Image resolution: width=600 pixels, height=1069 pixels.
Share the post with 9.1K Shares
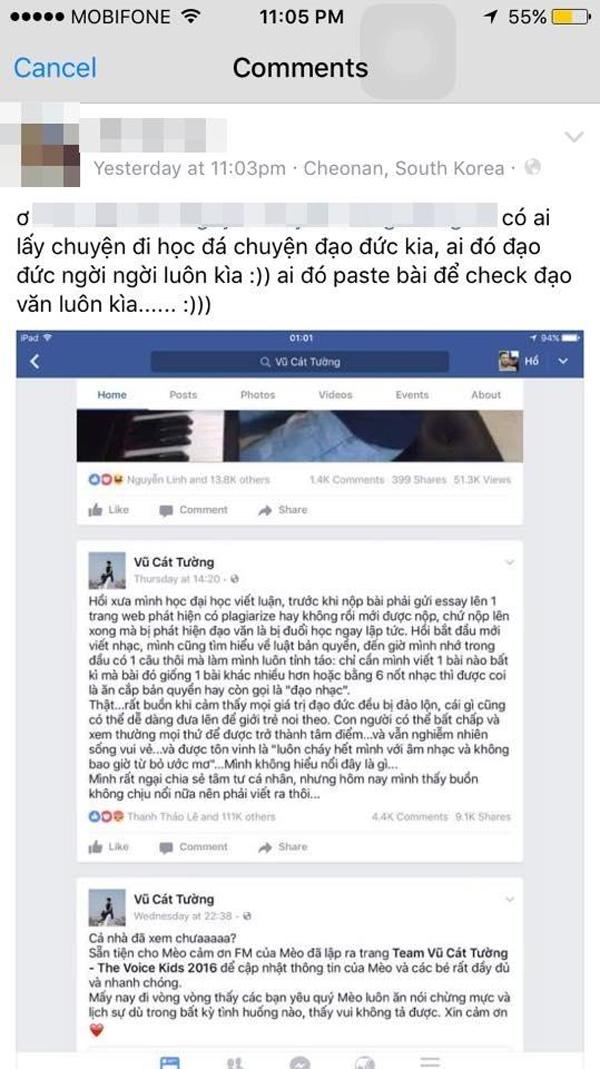283,847
